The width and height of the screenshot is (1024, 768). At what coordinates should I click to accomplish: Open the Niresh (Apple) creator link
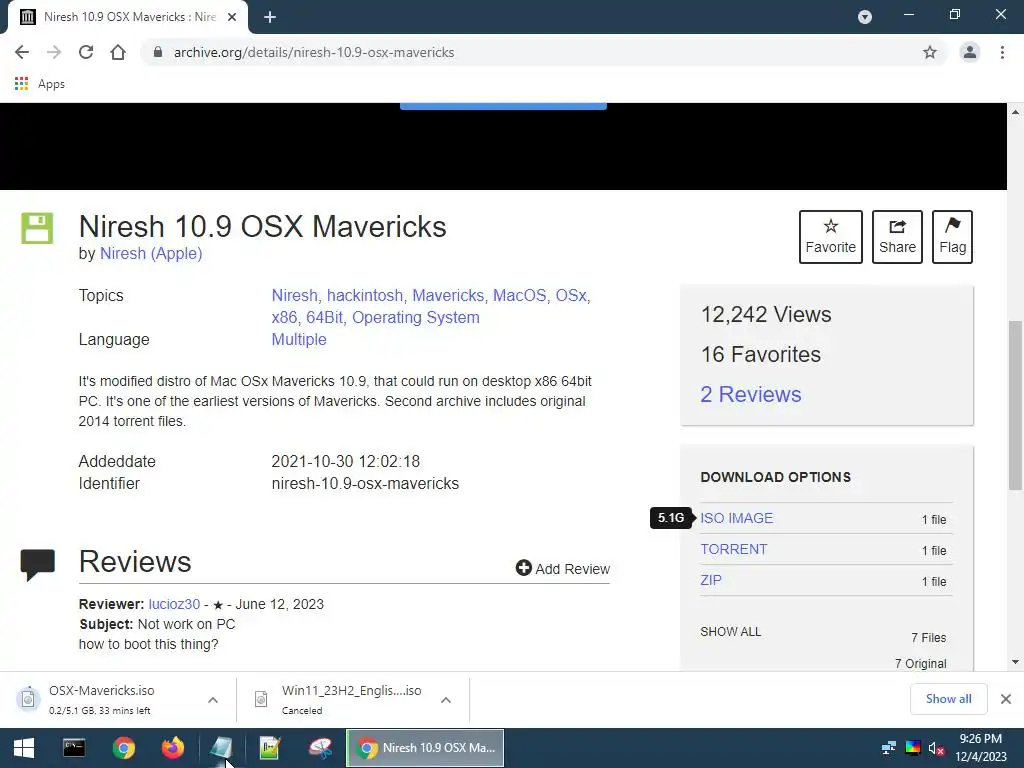pos(151,253)
